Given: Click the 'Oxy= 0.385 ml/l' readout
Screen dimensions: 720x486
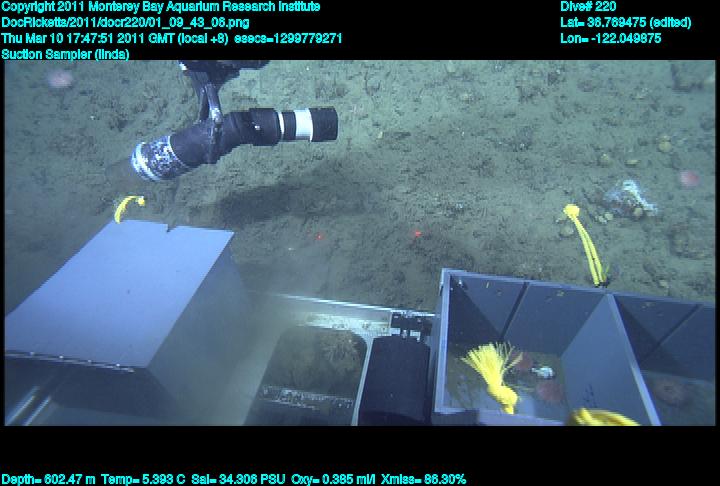Looking at the screenshot, I should tap(333, 480).
